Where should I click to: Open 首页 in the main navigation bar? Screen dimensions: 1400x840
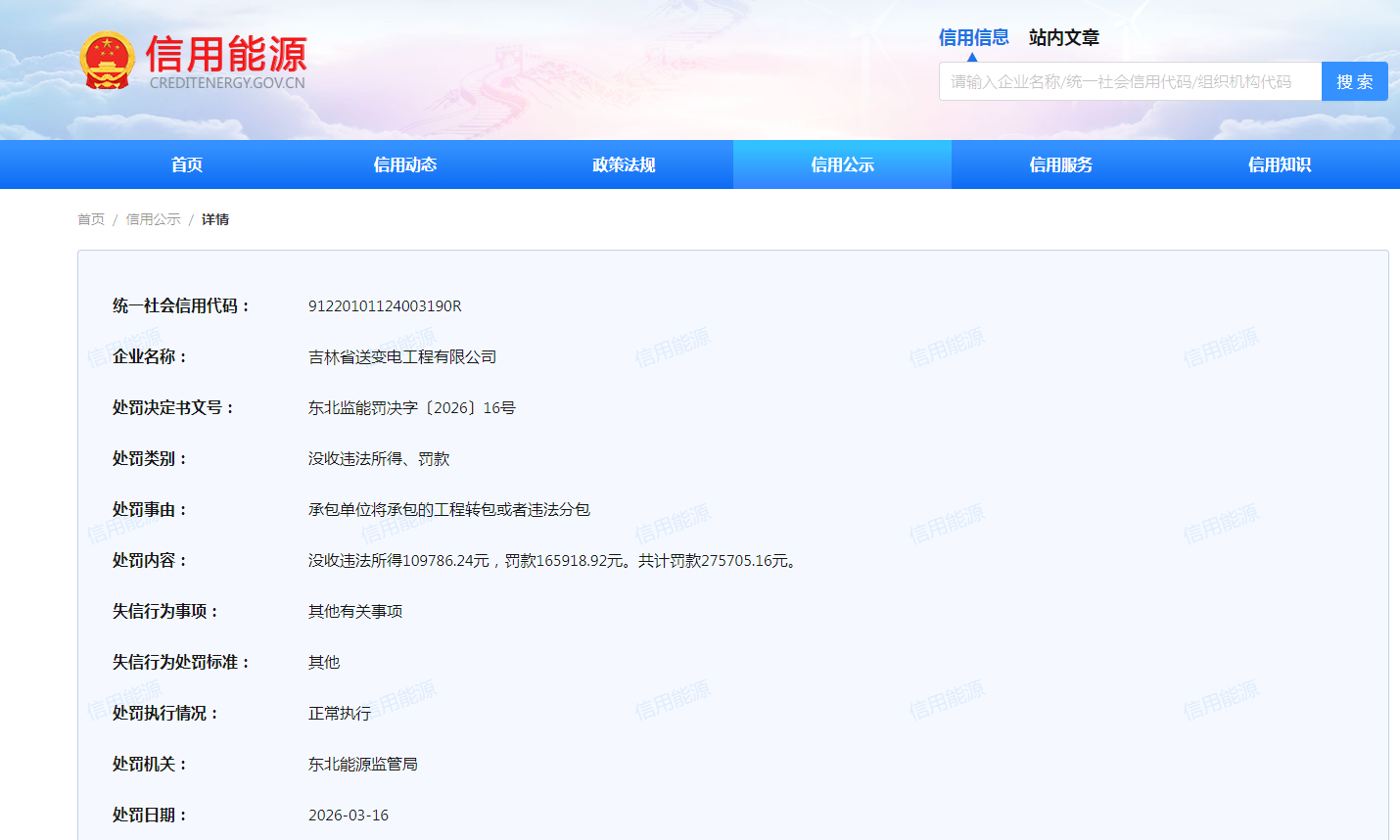(187, 164)
